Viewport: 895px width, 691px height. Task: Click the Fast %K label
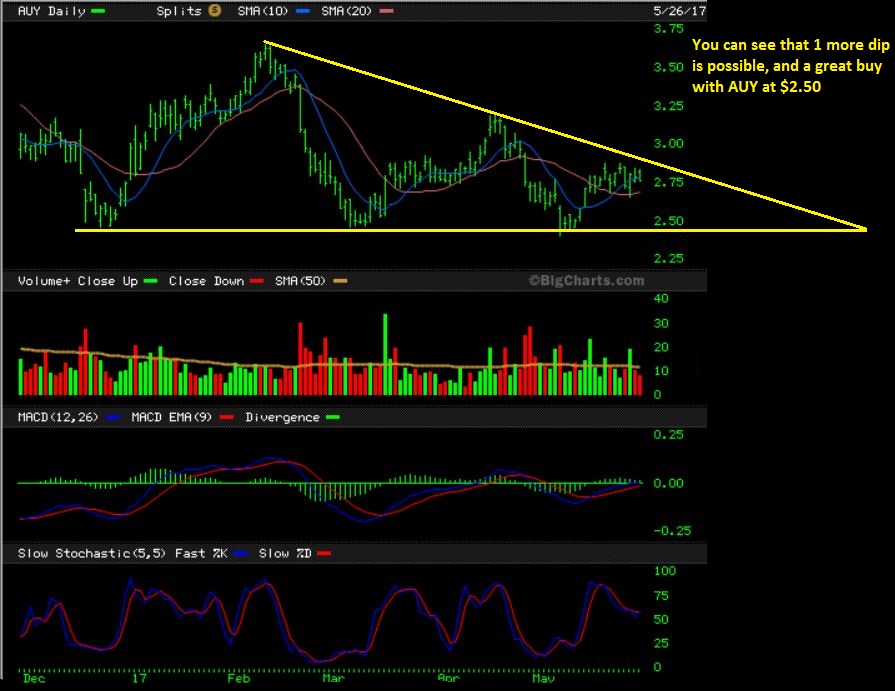201,553
